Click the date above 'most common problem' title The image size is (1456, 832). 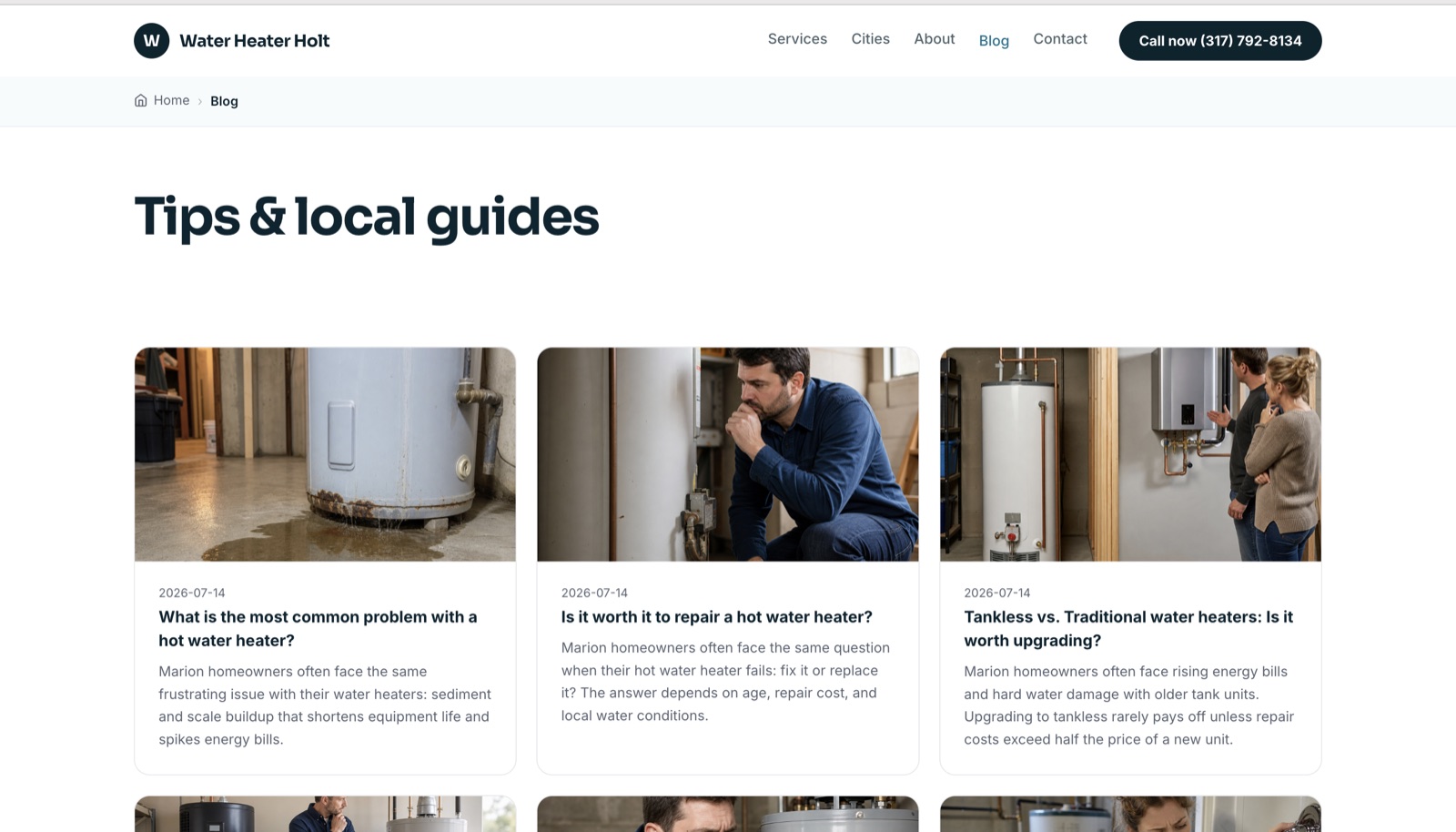click(192, 593)
